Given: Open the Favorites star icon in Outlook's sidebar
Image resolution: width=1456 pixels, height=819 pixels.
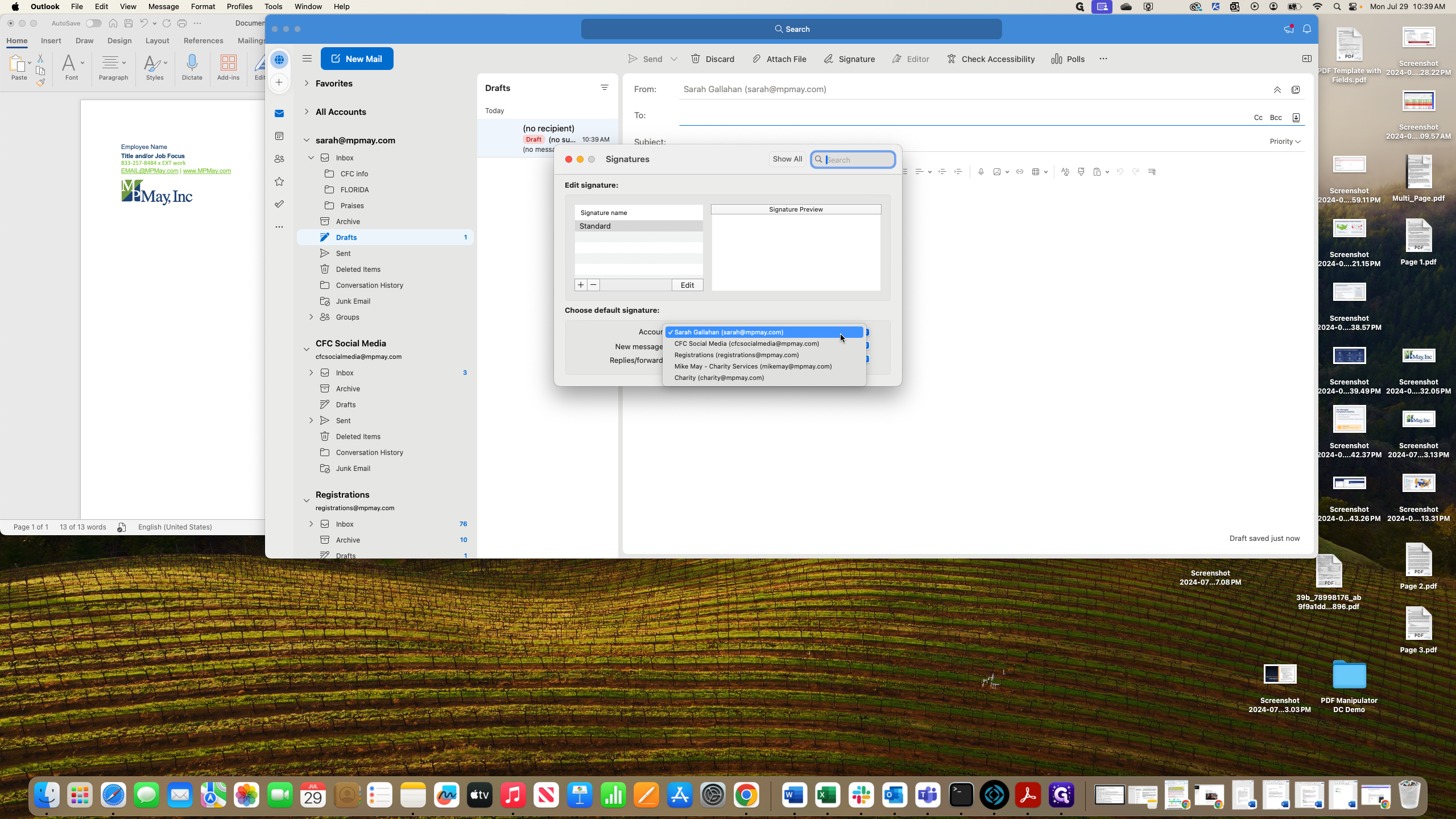Looking at the screenshot, I should point(279,181).
